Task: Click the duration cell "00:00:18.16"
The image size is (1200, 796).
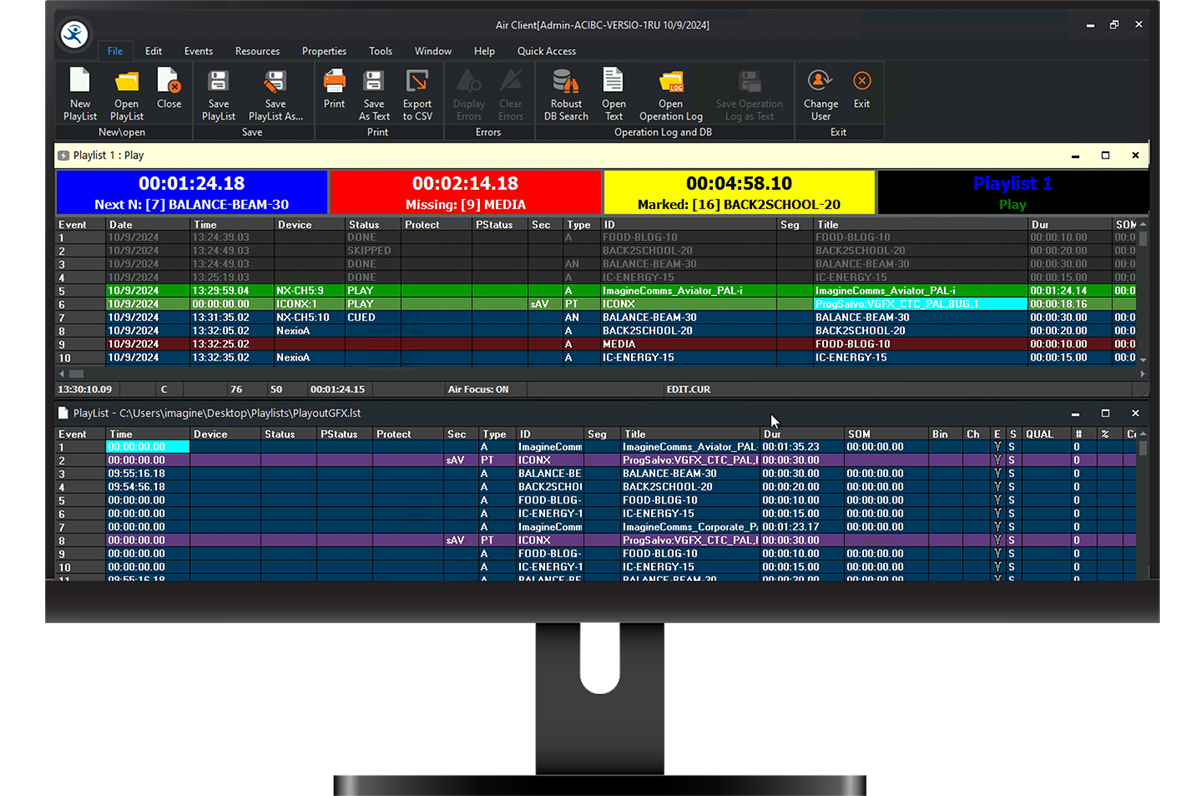Action: [1071, 304]
